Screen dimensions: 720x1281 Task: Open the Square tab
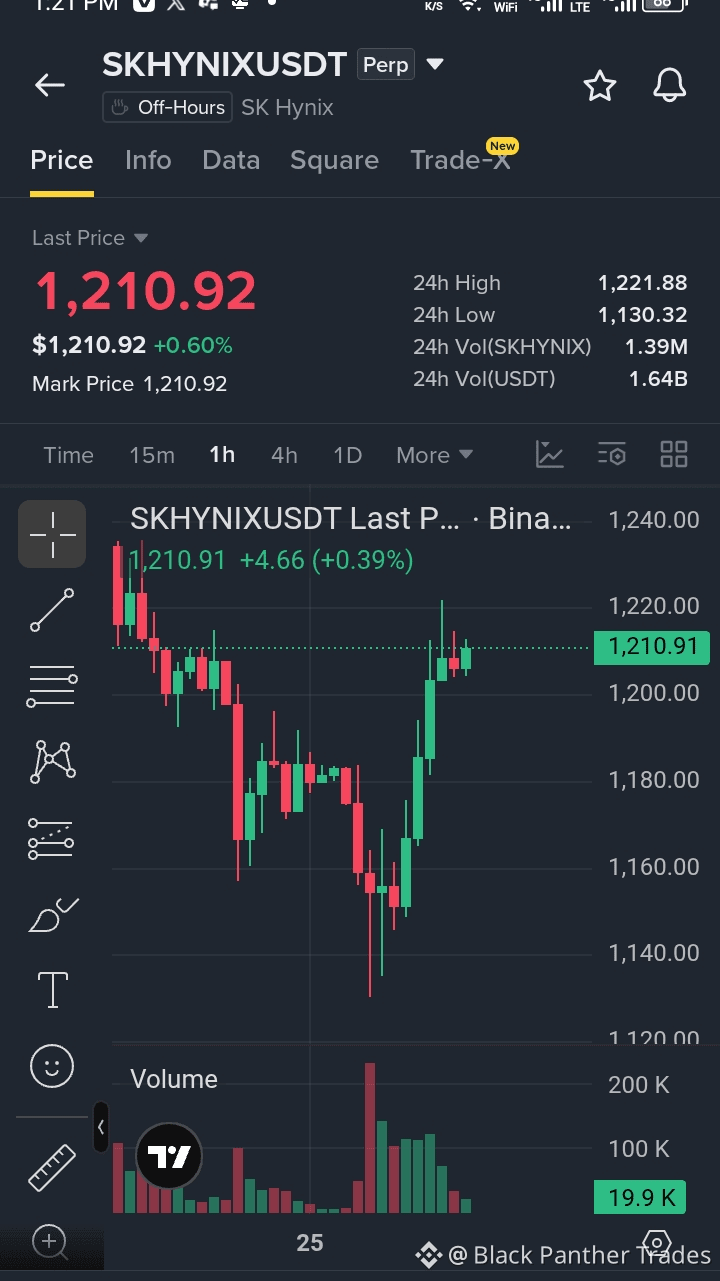point(334,160)
